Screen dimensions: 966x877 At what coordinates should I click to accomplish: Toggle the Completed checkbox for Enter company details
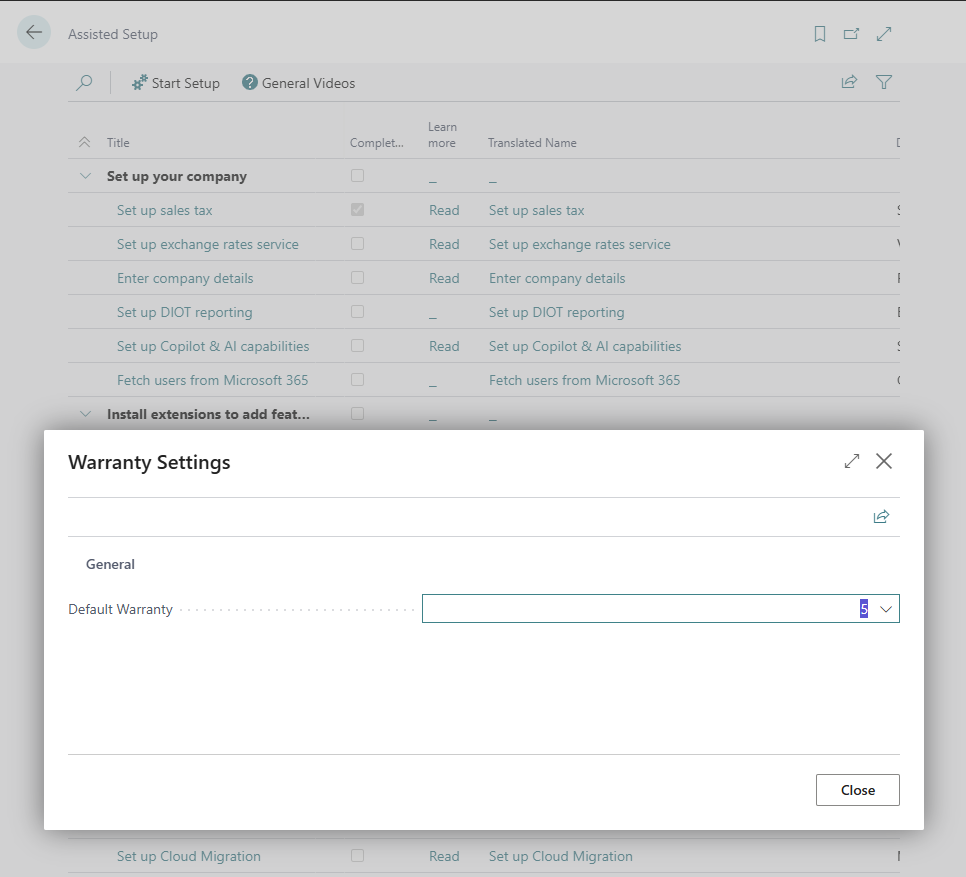point(357,277)
